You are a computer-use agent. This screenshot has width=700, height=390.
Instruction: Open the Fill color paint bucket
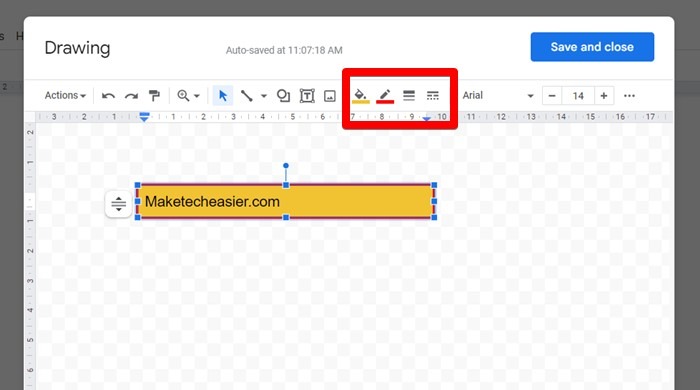361,96
